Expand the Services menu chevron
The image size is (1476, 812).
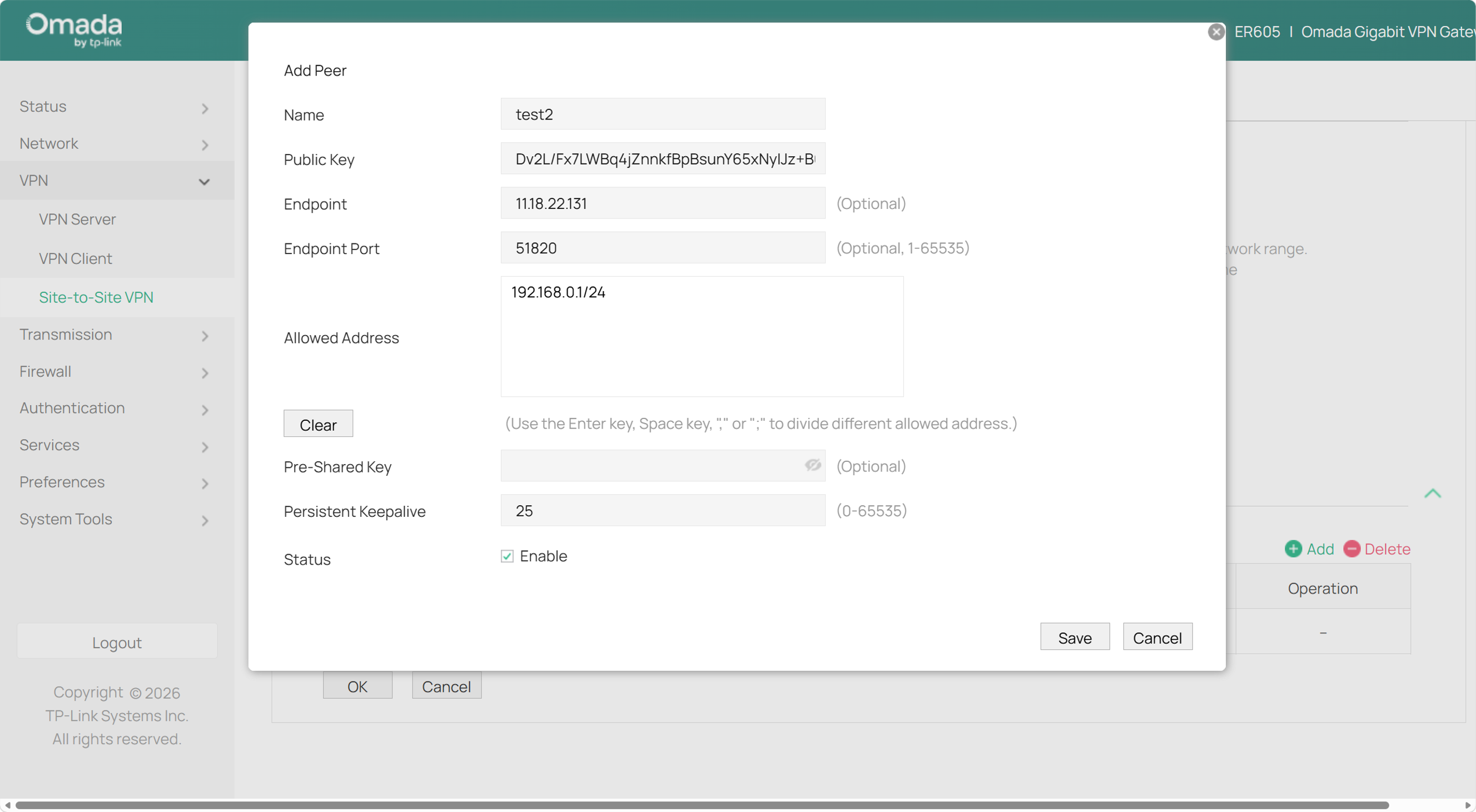pyautogui.click(x=205, y=447)
